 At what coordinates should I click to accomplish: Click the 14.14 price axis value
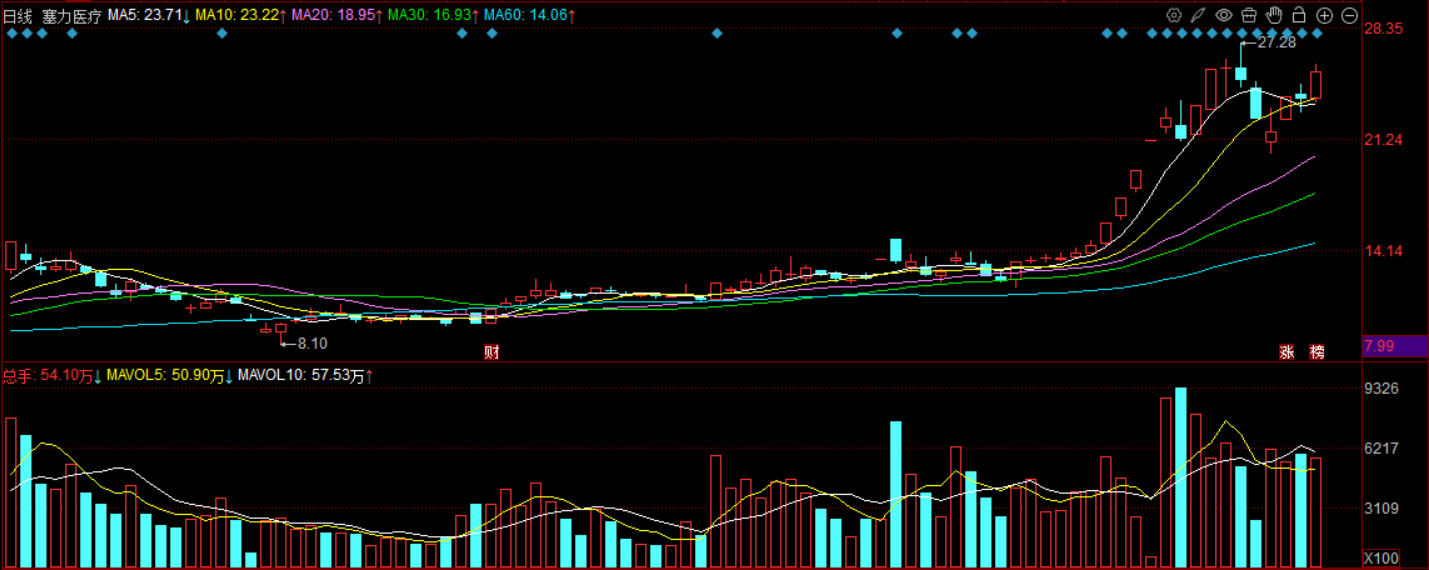tap(1384, 251)
